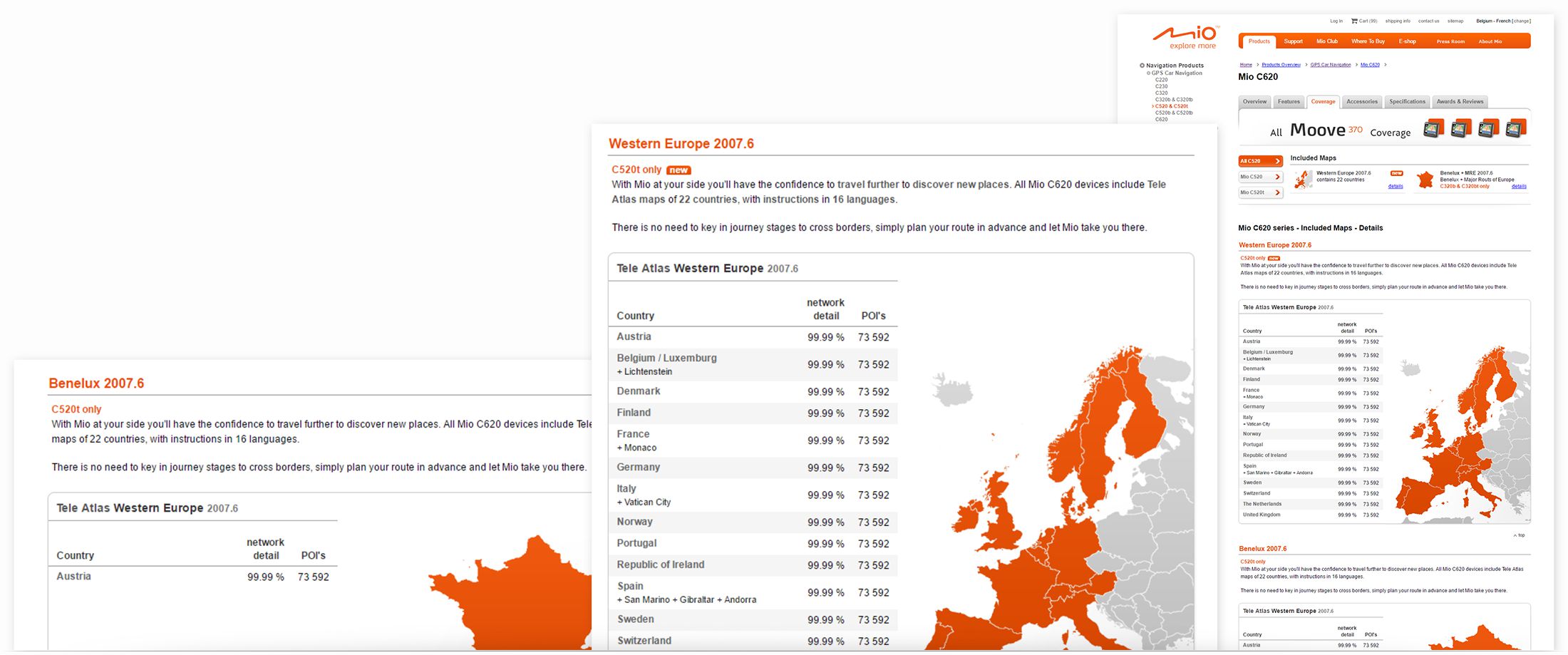This screenshot has height=655, width=1568.
Task: Go to the Mio Club menu item
Action: click(1326, 41)
